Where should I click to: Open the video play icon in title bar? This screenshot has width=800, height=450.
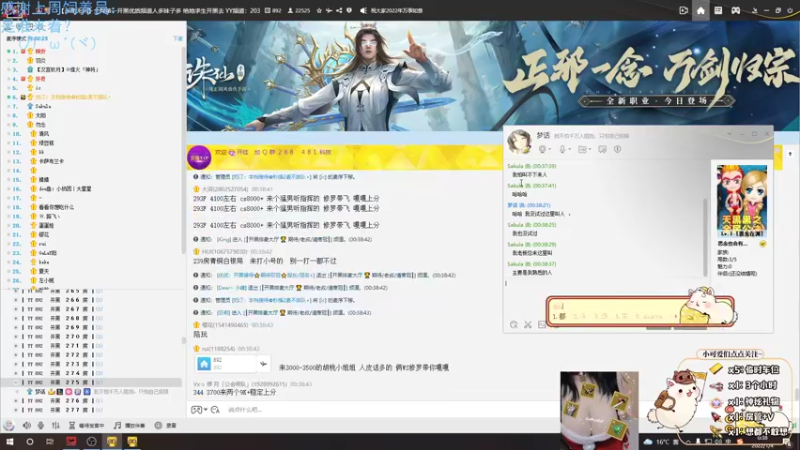(684, 10)
